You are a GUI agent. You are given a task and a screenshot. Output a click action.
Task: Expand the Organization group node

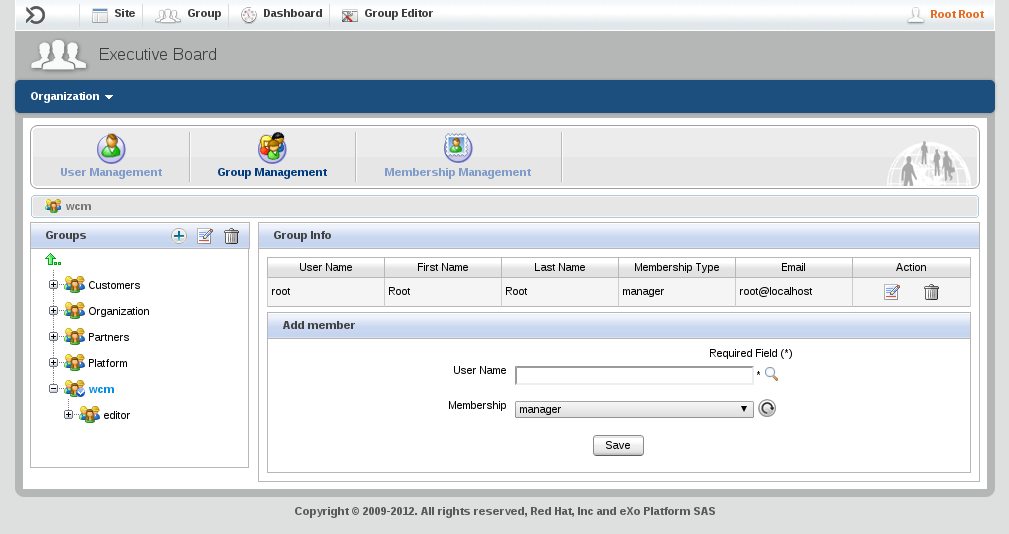(x=53, y=310)
